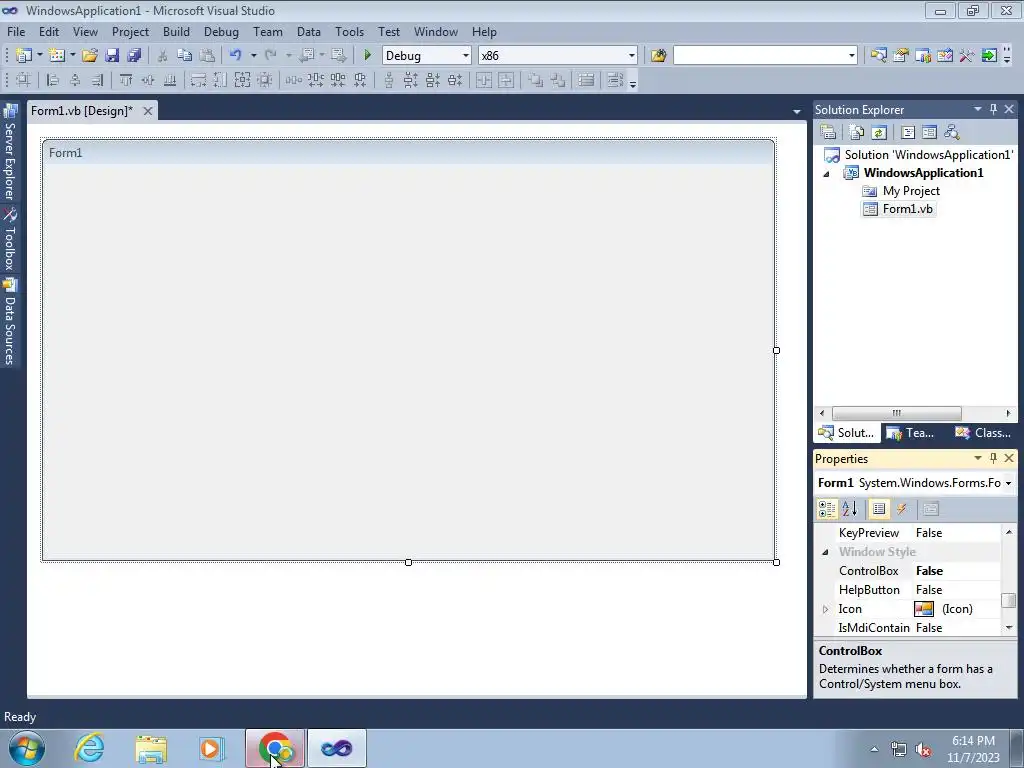Open the Server Explorer side tab
The image size is (1024, 768).
click(x=10, y=152)
